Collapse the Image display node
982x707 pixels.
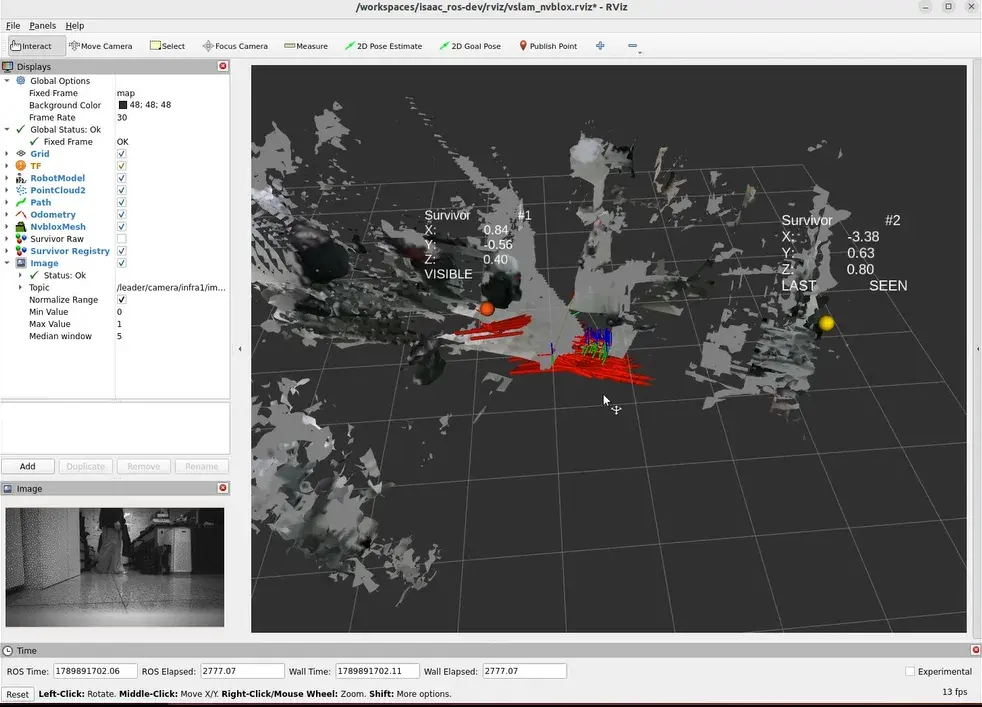tap(7, 263)
